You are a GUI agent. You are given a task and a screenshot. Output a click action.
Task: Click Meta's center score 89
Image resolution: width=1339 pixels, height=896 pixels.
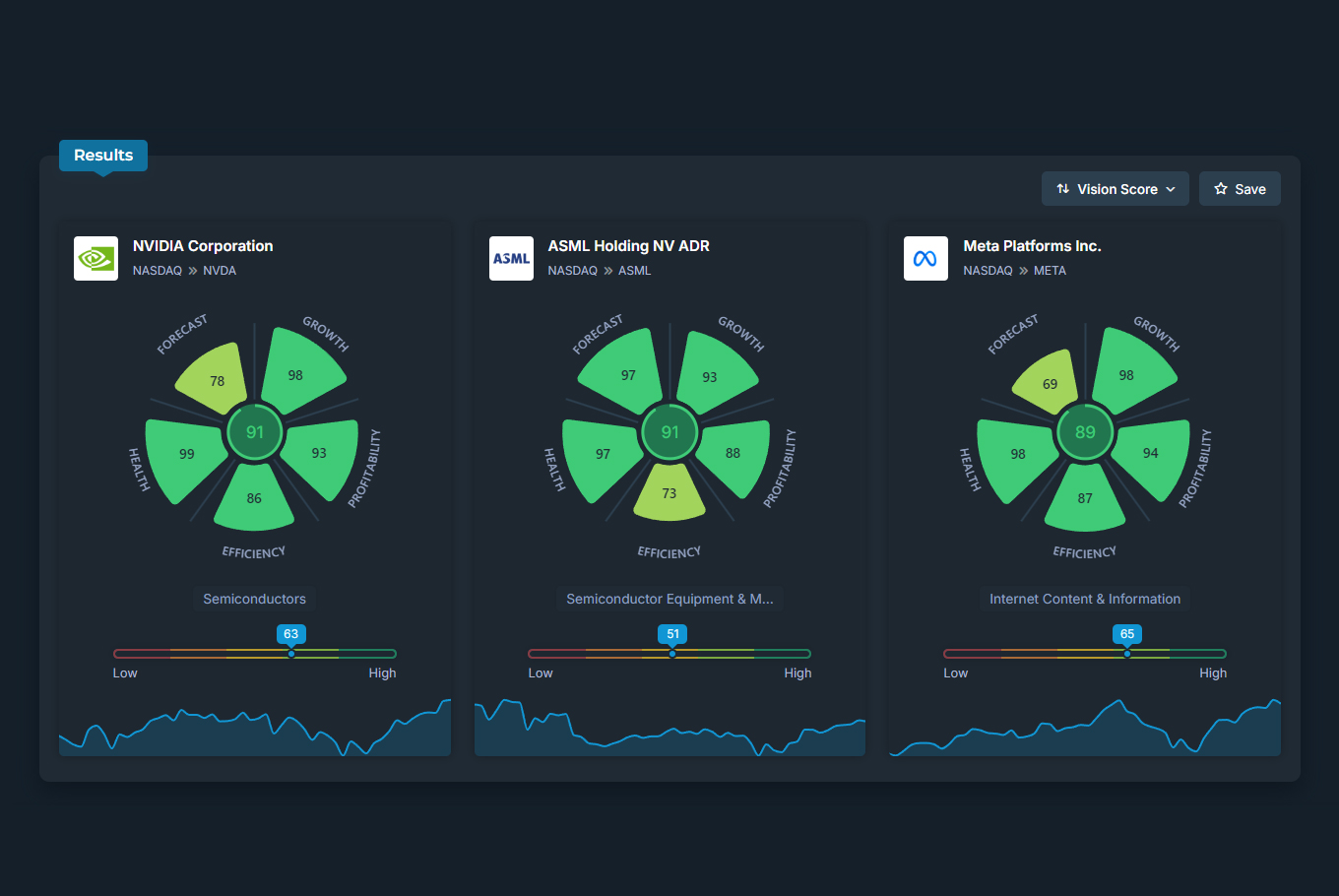coord(1085,432)
